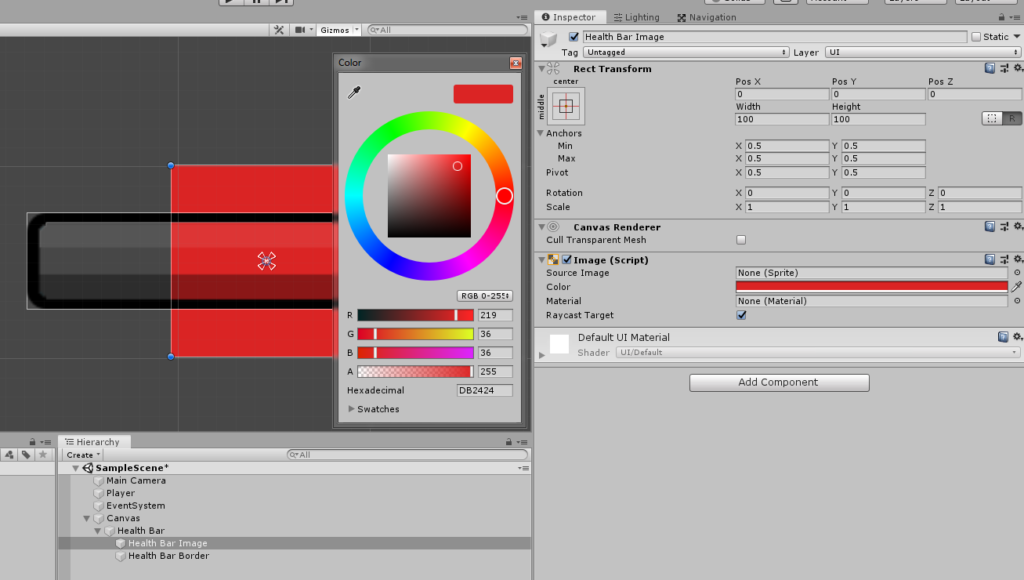Open the RGB 0-255 color mode dropdown

point(485,296)
